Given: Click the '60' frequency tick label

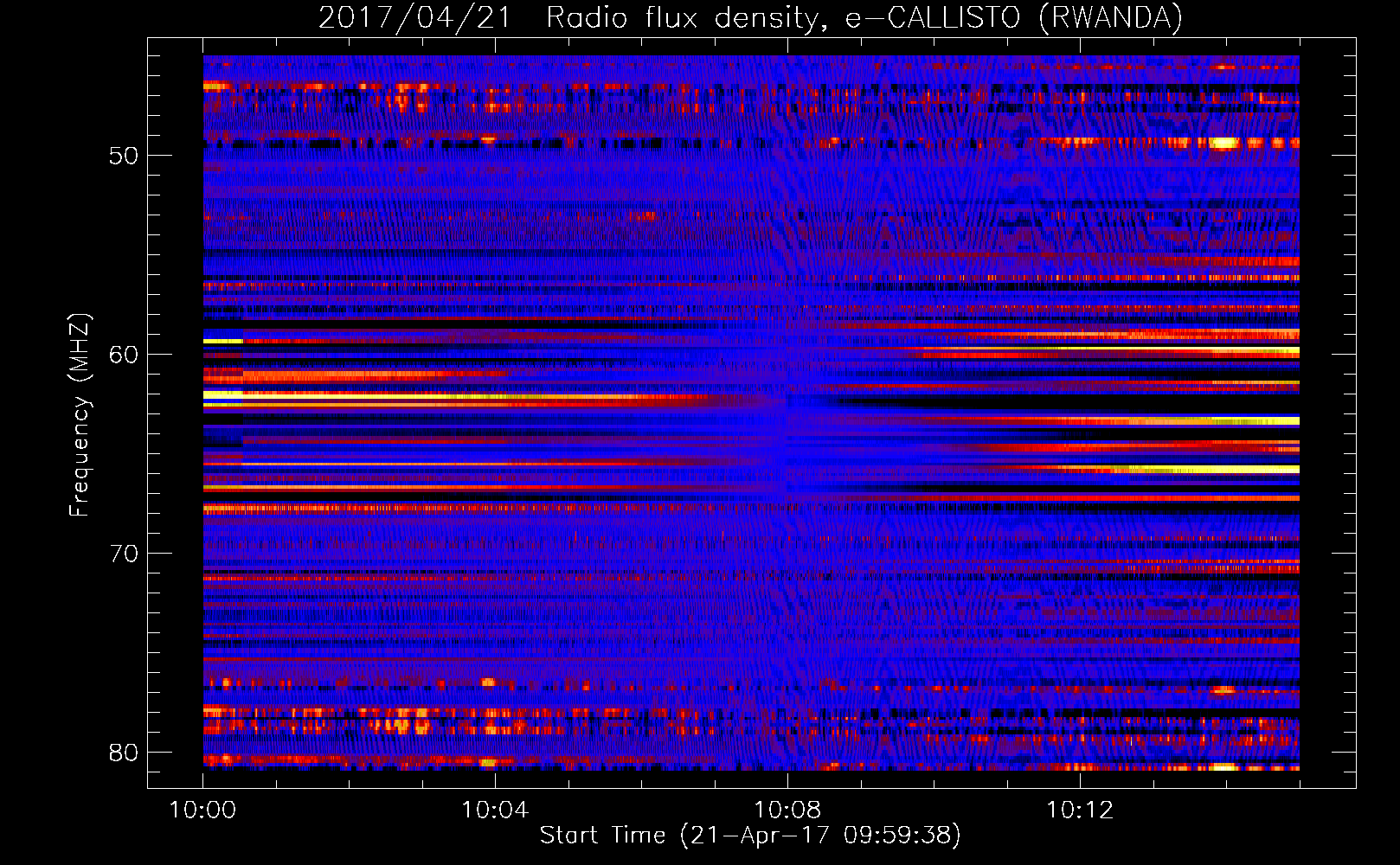Looking at the screenshot, I should pos(124,355).
